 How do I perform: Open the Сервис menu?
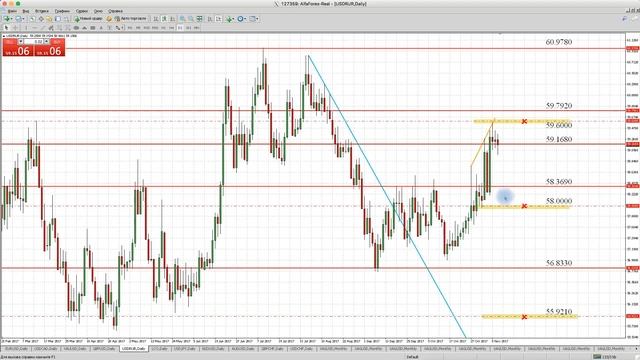pos(82,11)
